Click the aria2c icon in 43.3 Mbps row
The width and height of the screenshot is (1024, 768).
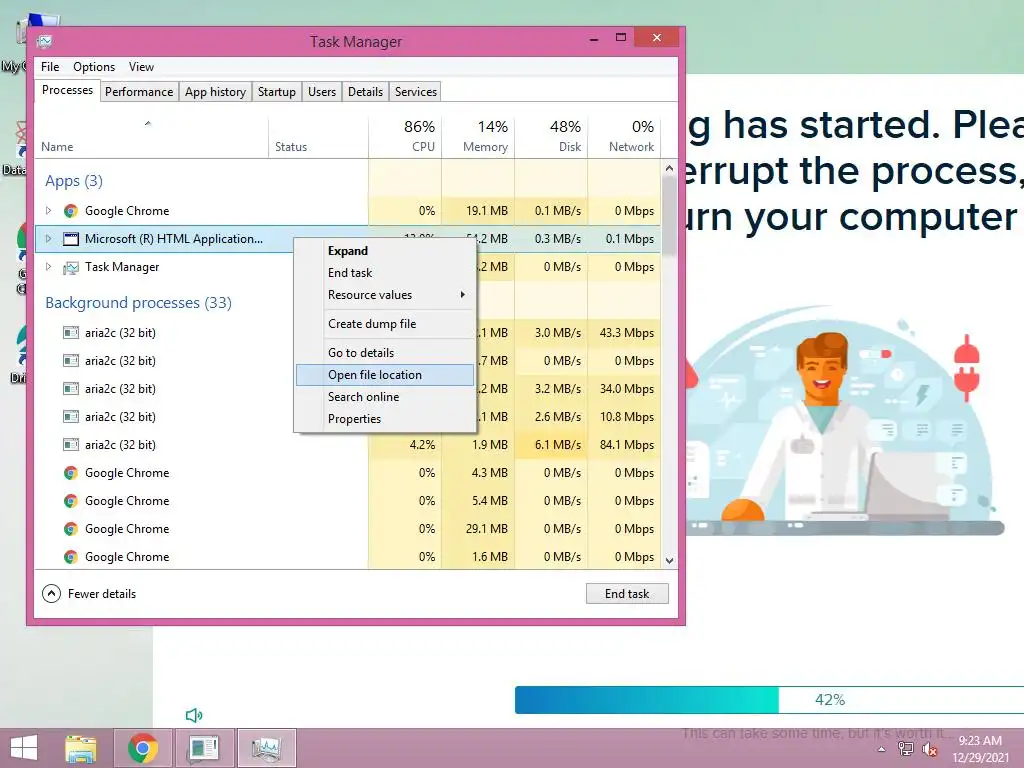(71, 332)
